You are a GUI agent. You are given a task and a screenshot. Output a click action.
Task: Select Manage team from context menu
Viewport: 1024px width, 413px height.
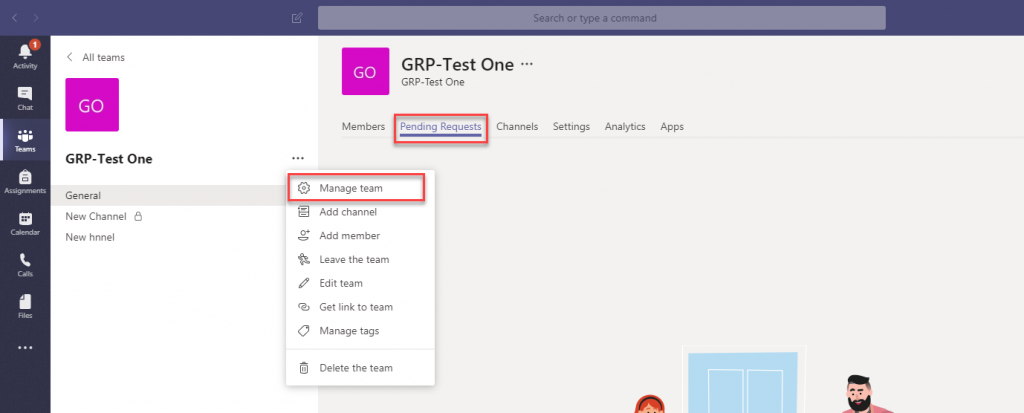(350, 188)
